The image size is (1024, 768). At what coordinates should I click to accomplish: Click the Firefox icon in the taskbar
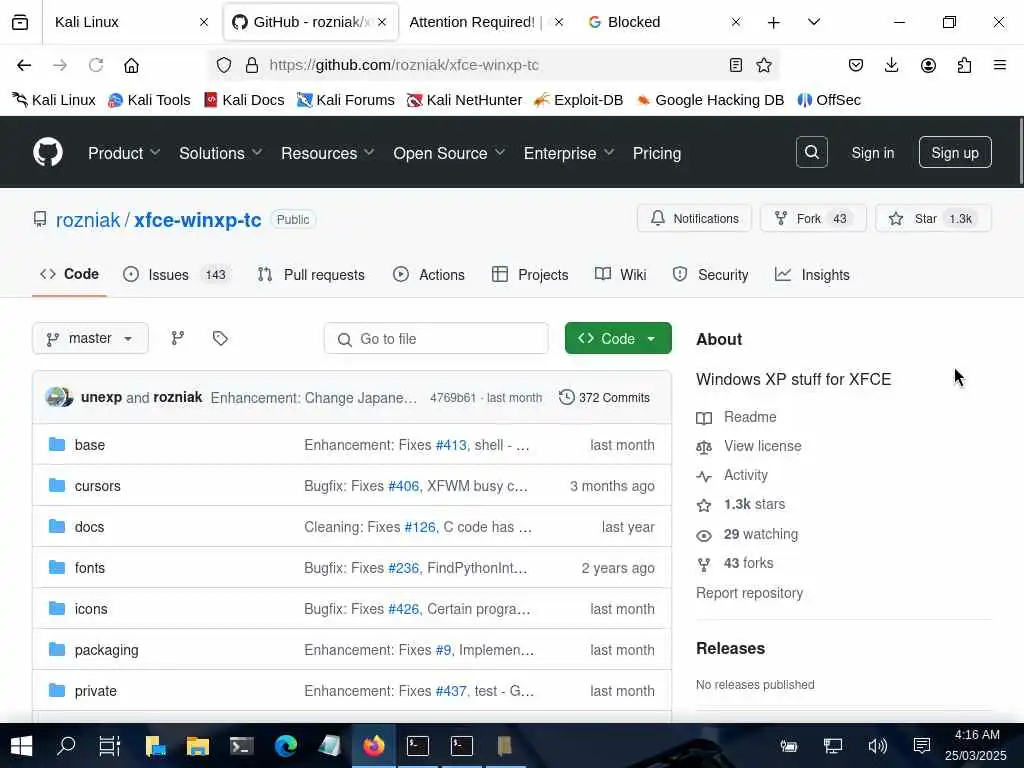point(374,746)
